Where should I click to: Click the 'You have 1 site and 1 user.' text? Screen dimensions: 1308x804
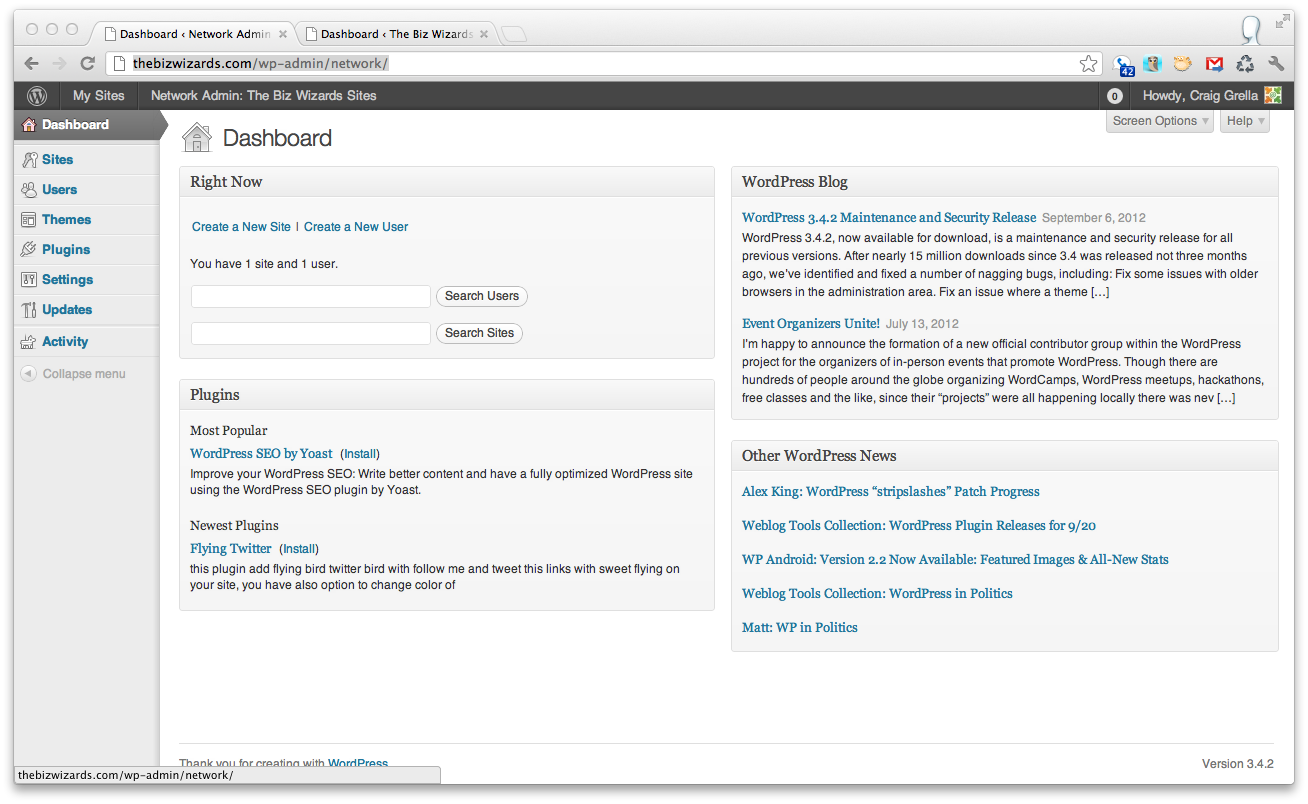[x=264, y=264]
